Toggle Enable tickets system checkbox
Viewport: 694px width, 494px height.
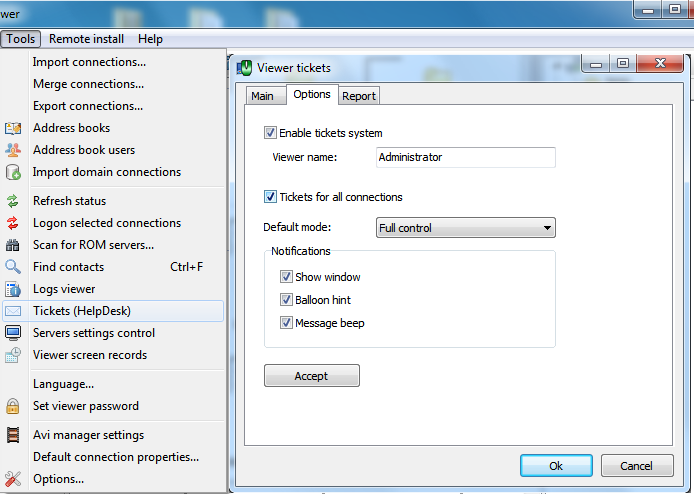pos(270,133)
